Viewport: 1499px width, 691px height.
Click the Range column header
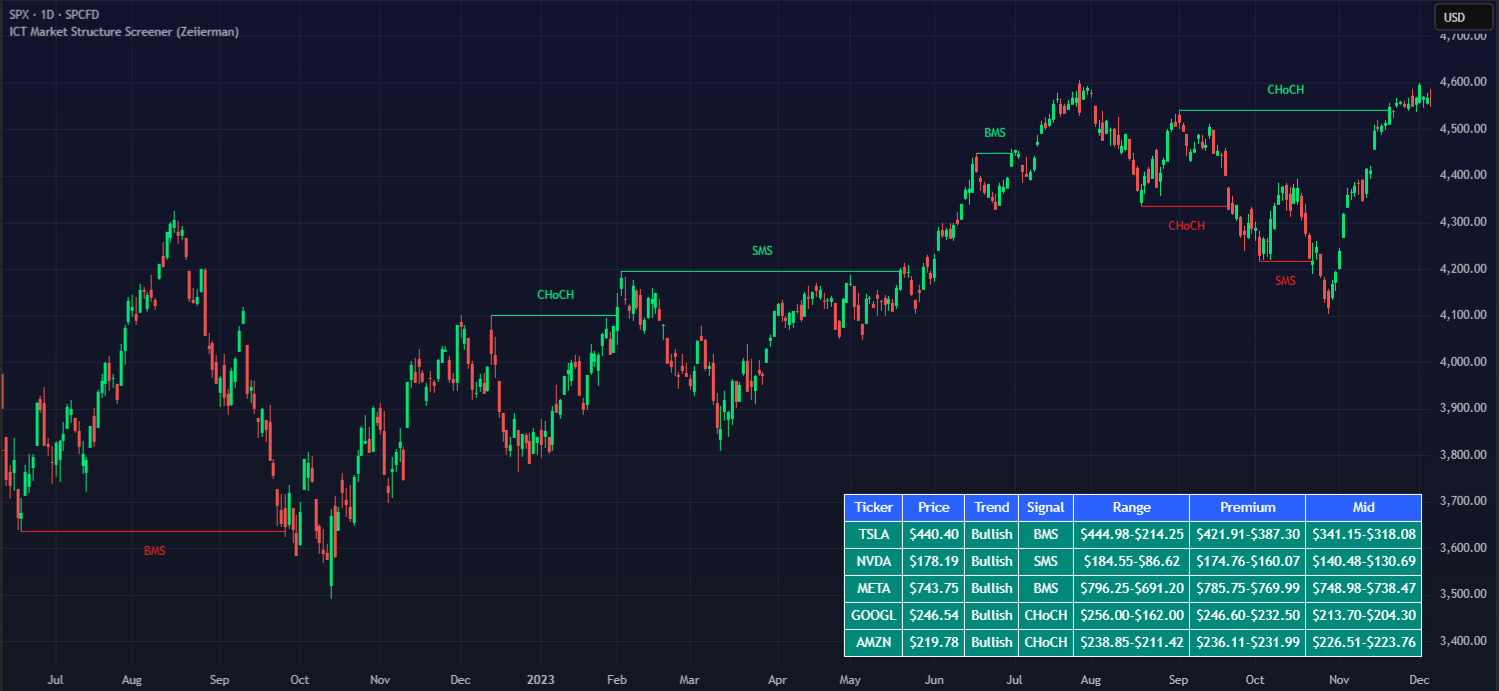(x=1131, y=507)
